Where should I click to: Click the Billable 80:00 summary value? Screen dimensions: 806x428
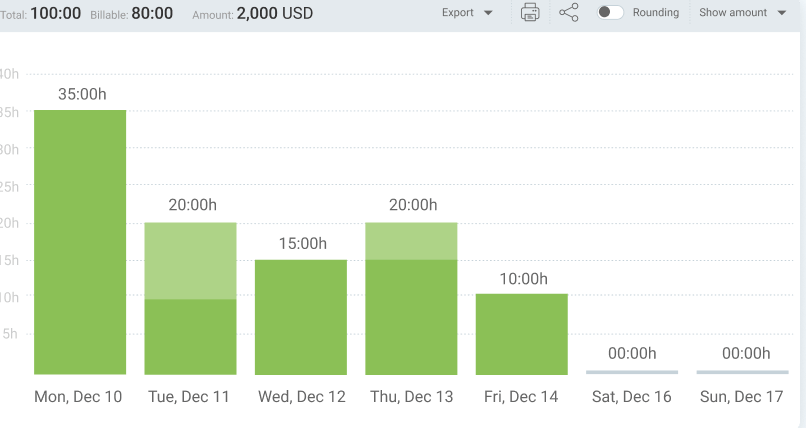coord(152,14)
